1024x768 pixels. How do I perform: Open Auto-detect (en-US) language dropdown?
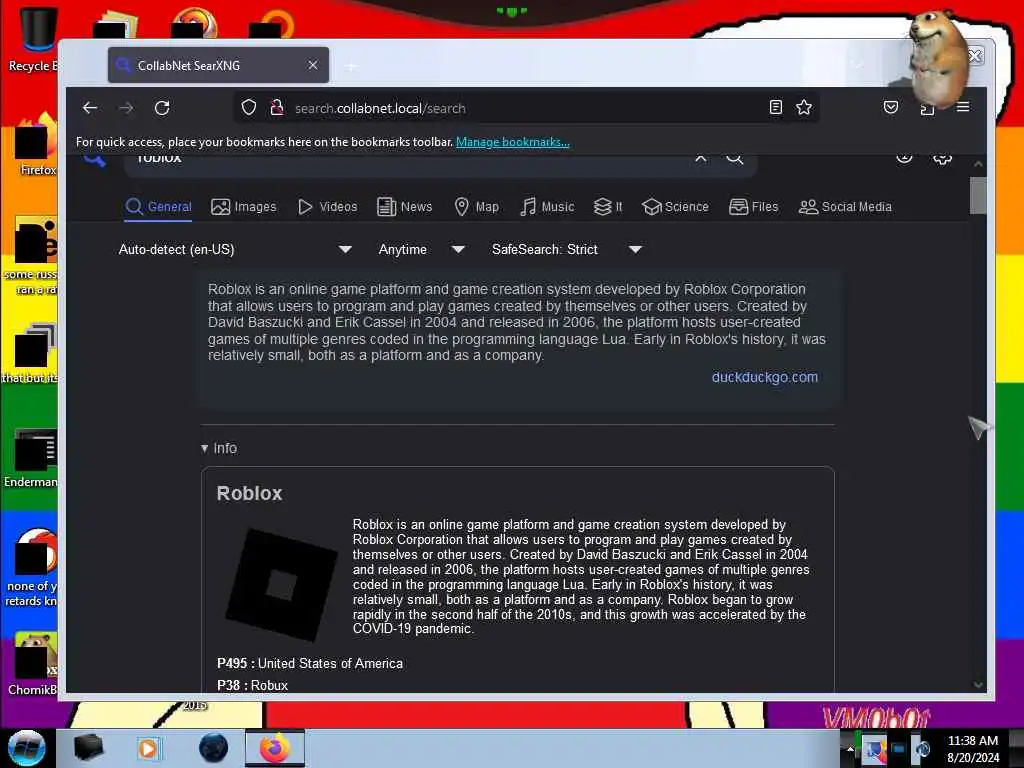[235, 249]
